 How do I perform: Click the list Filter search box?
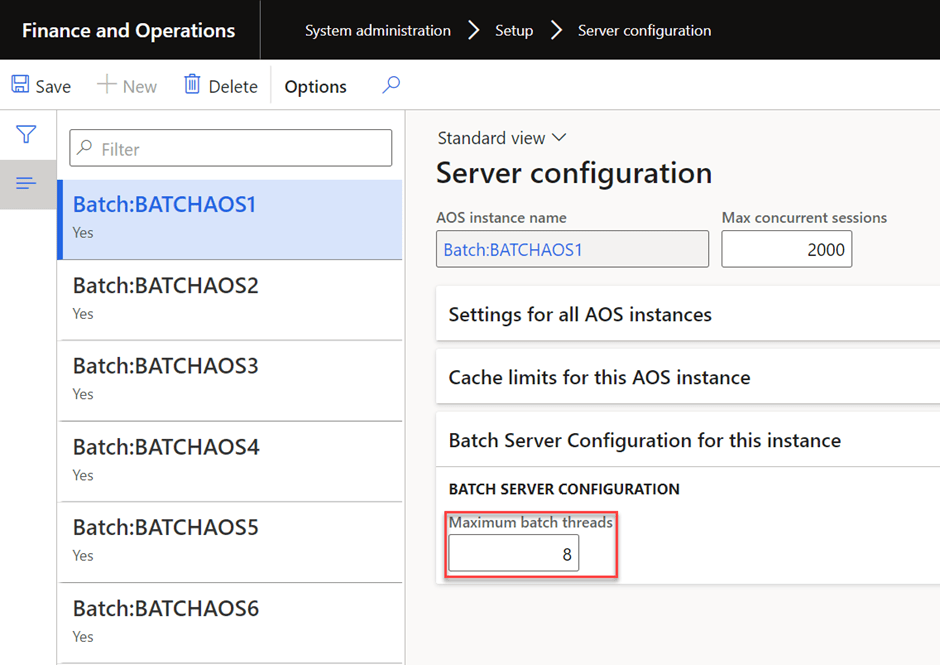tap(230, 149)
